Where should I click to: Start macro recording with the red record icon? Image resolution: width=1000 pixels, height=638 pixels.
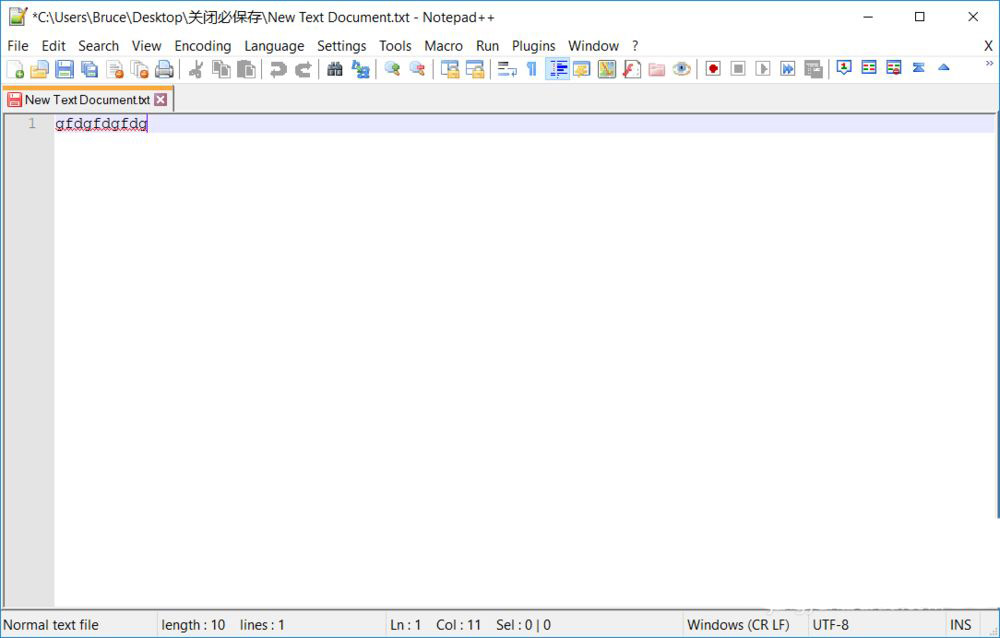tap(713, 69)
